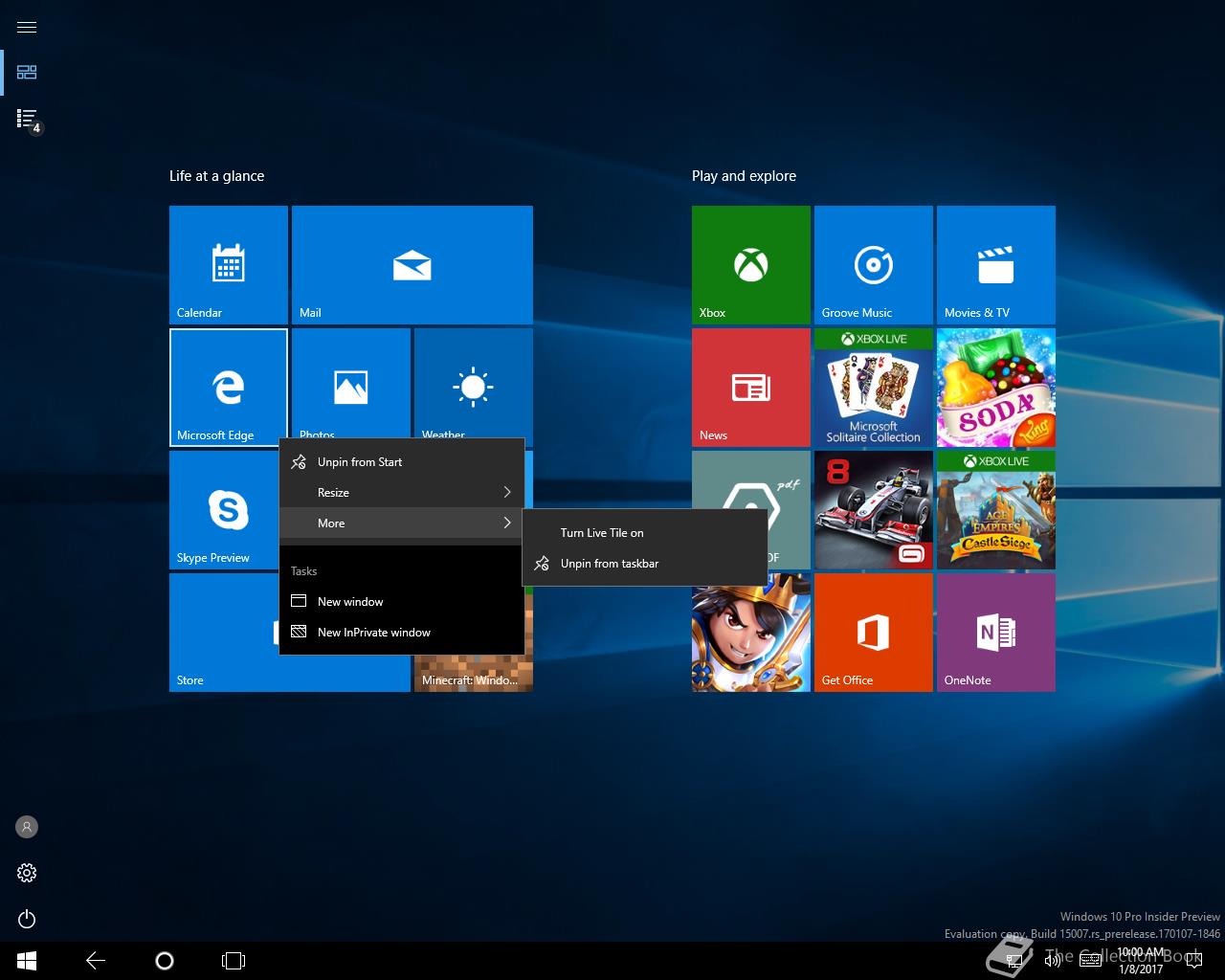This screenshot has width=1225, height=980.
Task: Launch the Skype Preview tile
Action: 225,510
